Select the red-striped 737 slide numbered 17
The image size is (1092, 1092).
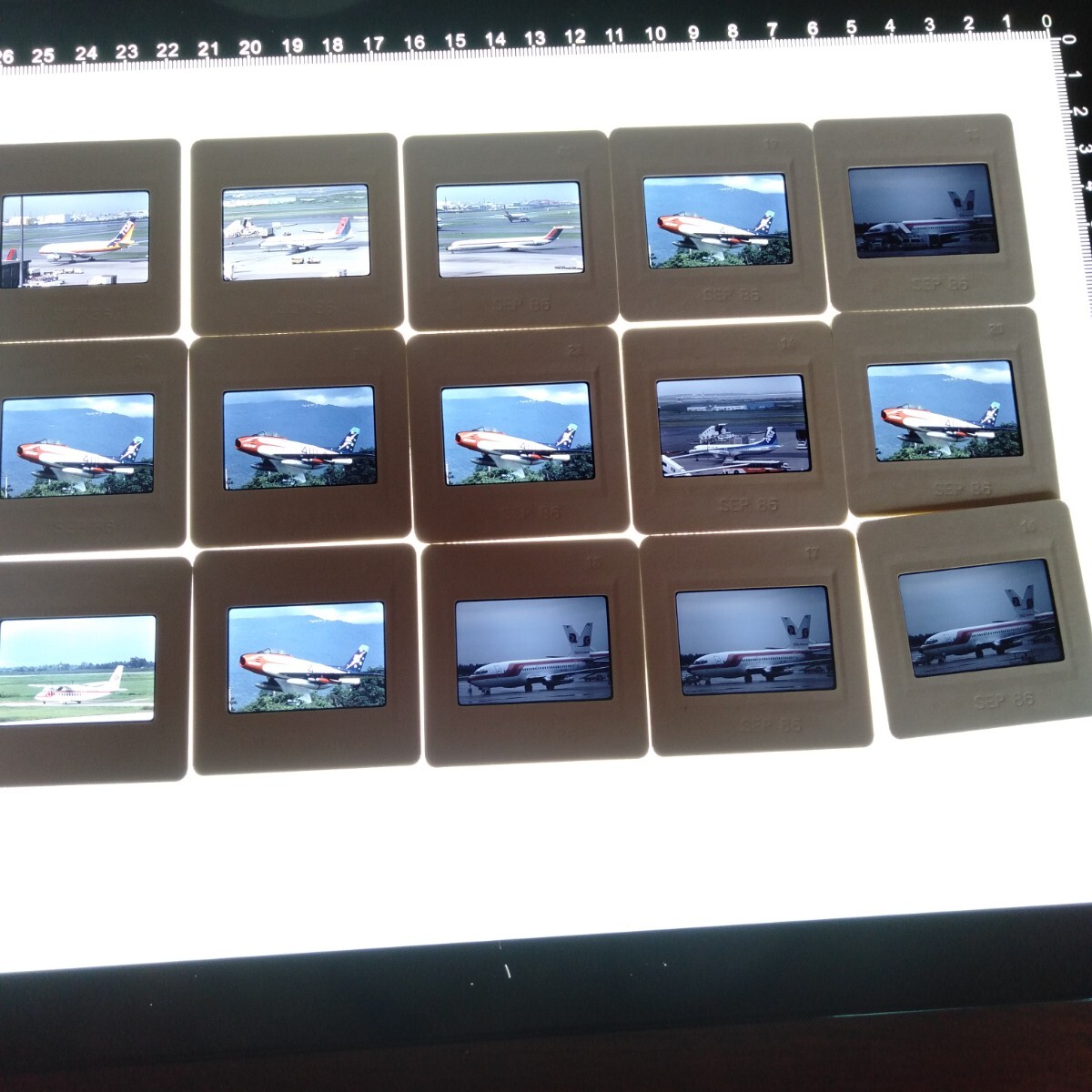754,641
